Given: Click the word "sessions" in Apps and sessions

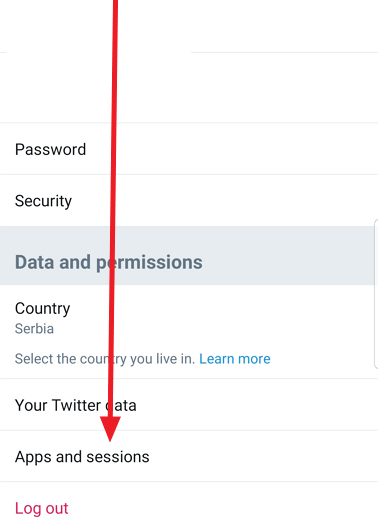Looking at the screenshot, I should (121, 457).
